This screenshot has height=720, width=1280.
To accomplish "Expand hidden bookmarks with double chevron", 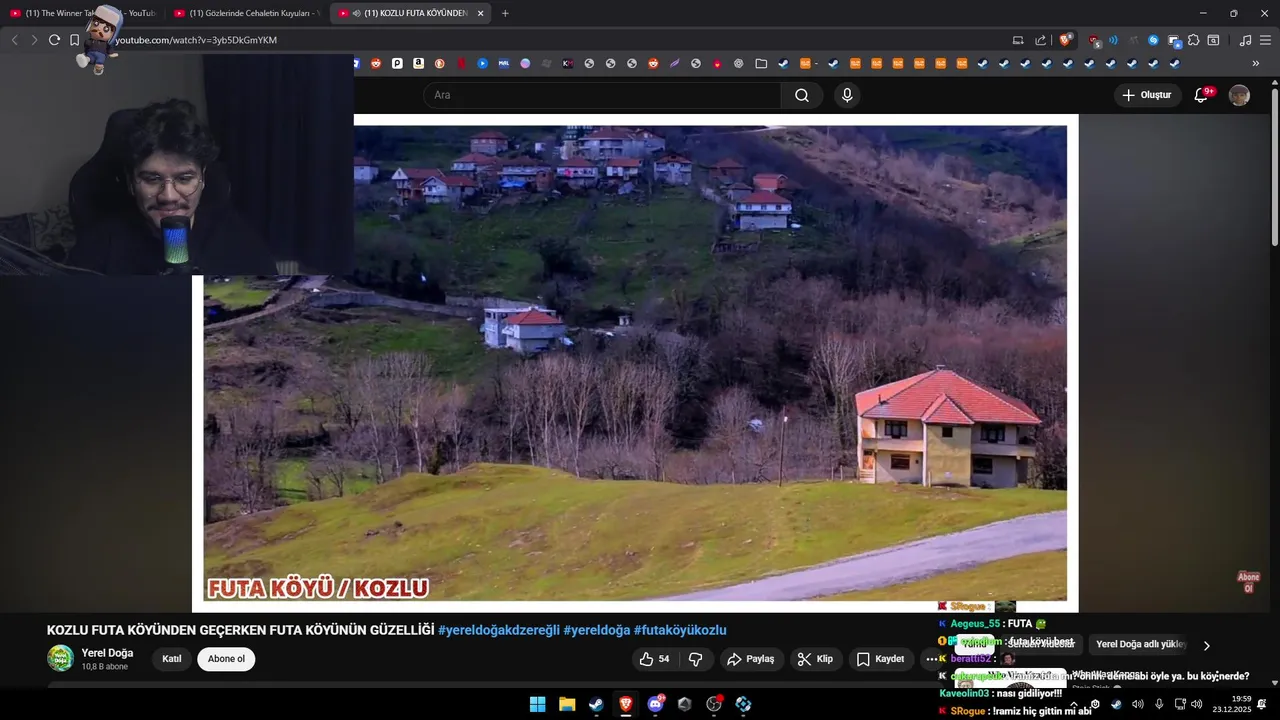I will coord(1256,63).
